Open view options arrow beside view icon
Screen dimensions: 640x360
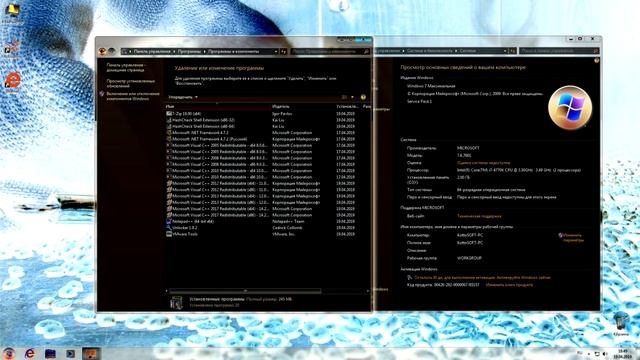[352, 97]
